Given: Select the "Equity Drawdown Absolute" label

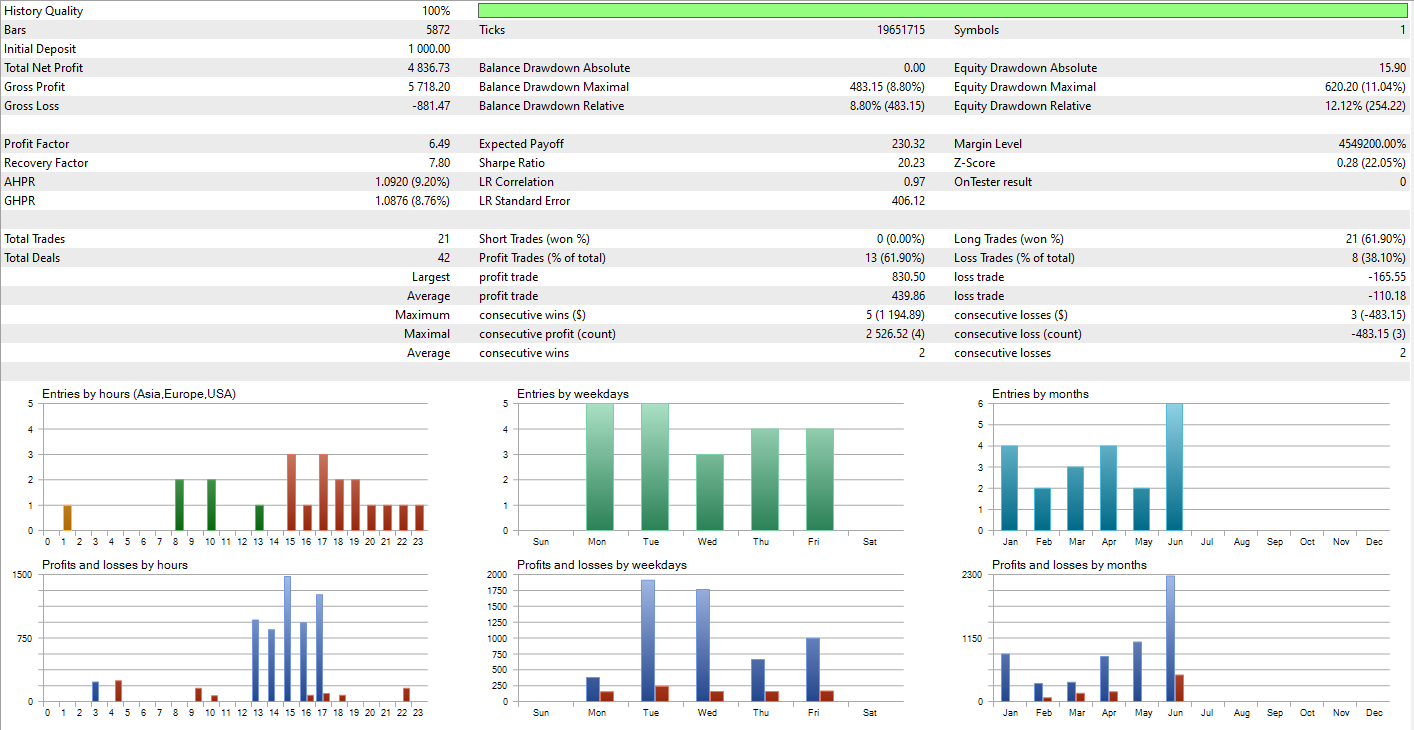Looking at the screenshot, I should [x=1025, y=68].
